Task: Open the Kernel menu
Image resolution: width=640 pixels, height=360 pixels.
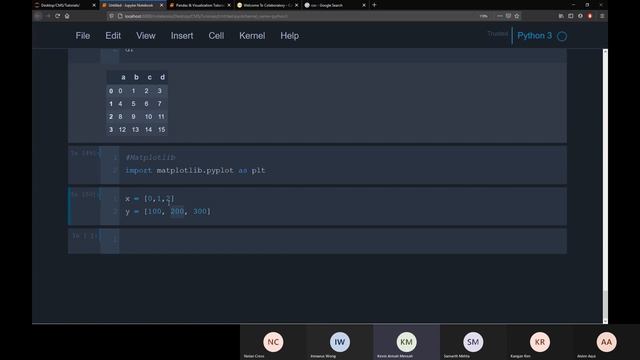Action: [x=252, y=36]
